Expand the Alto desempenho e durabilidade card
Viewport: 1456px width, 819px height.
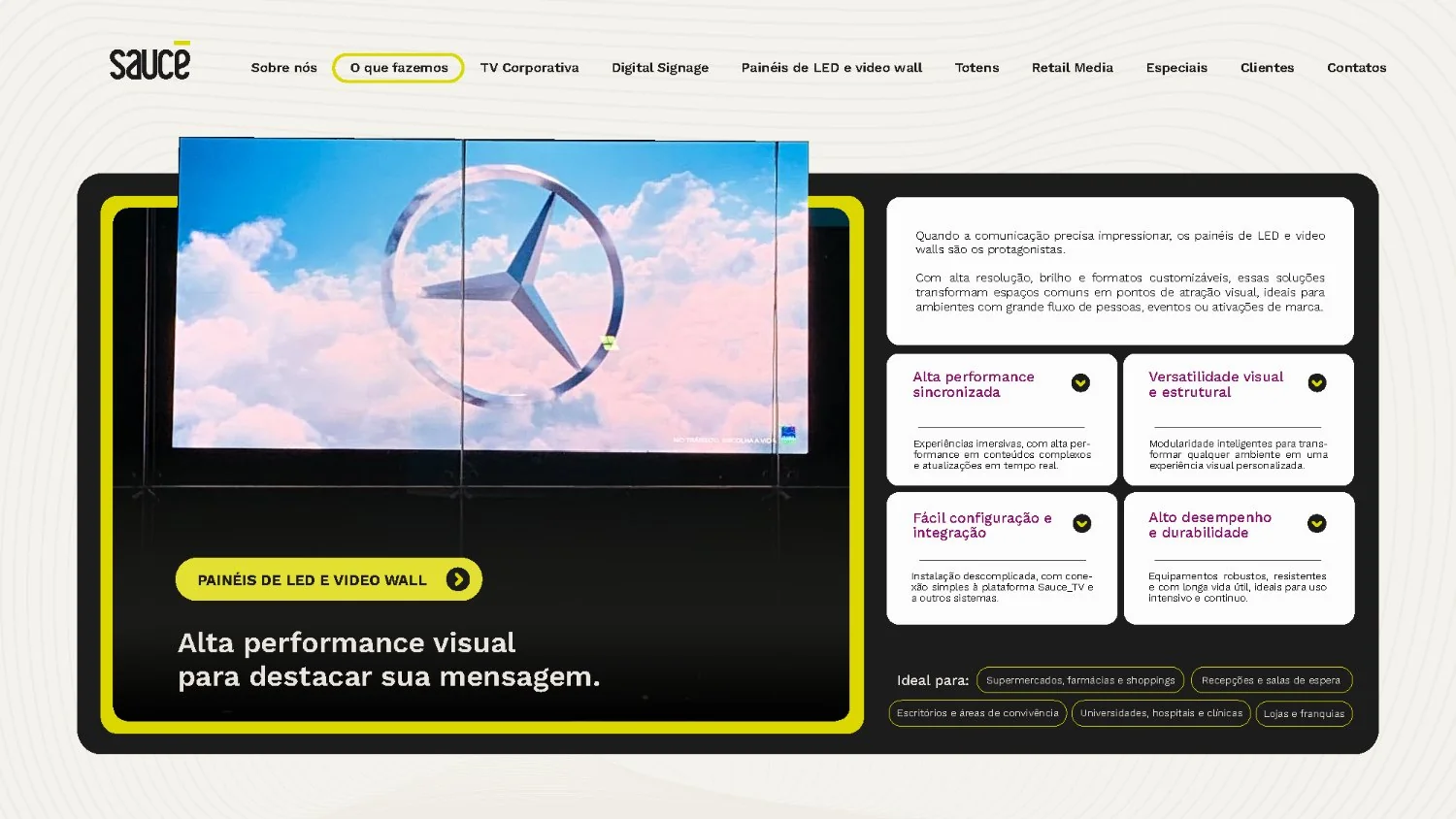click(x=1317, y=524)
